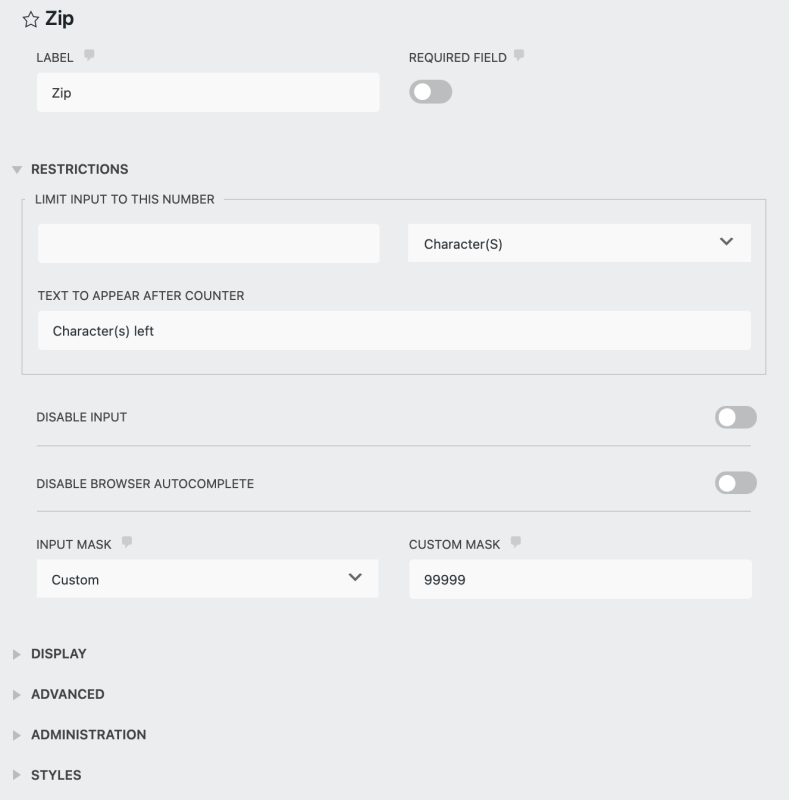Enable the Disable Input toggle
The image size is (789, 800).
[735, 417]
